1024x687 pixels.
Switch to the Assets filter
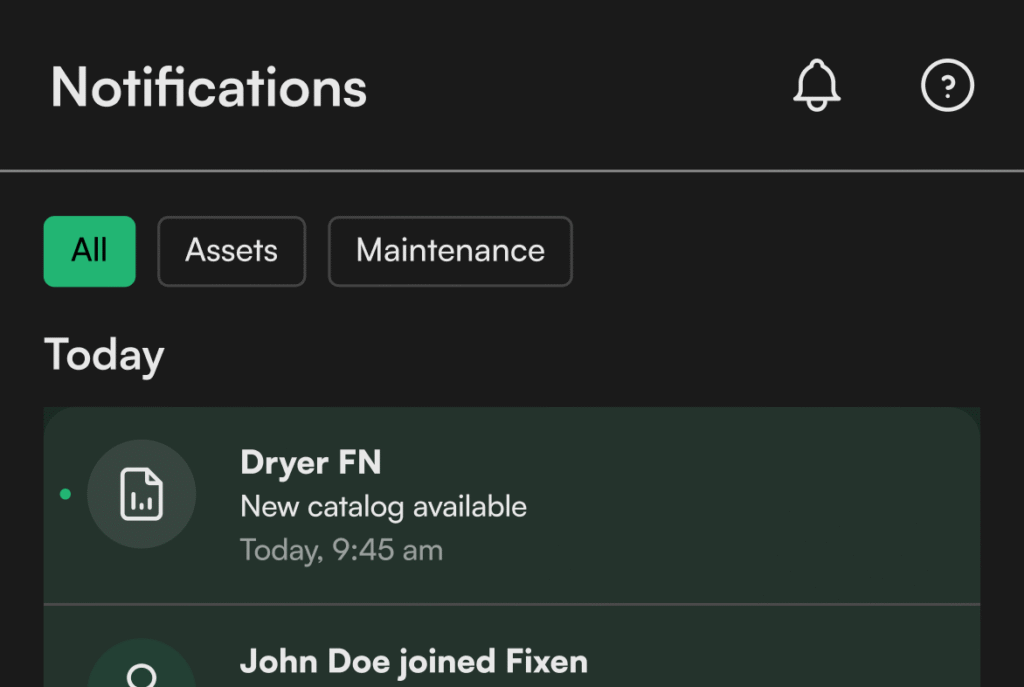tap(231, 251)
